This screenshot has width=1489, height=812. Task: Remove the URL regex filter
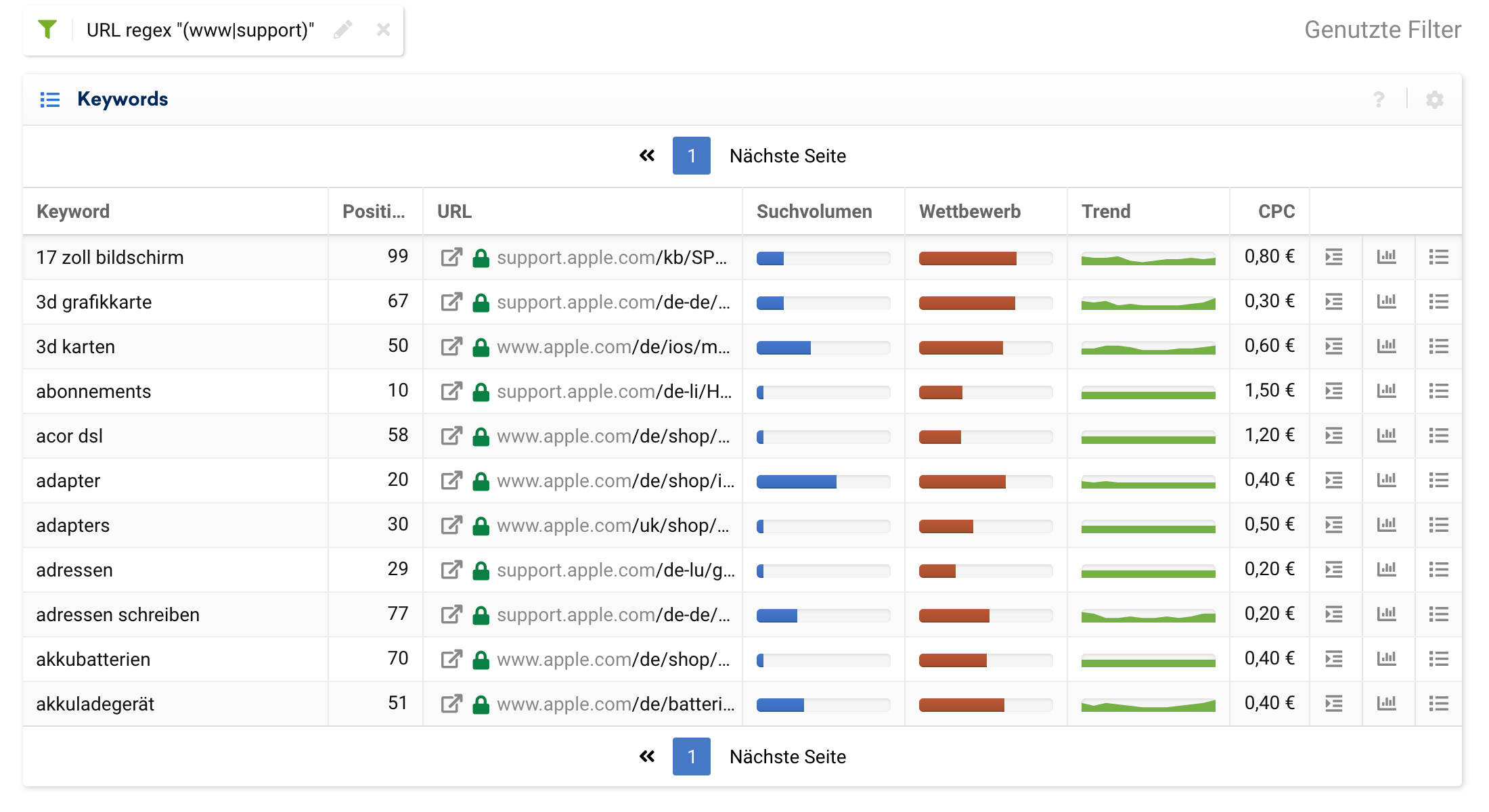point(383,30)
